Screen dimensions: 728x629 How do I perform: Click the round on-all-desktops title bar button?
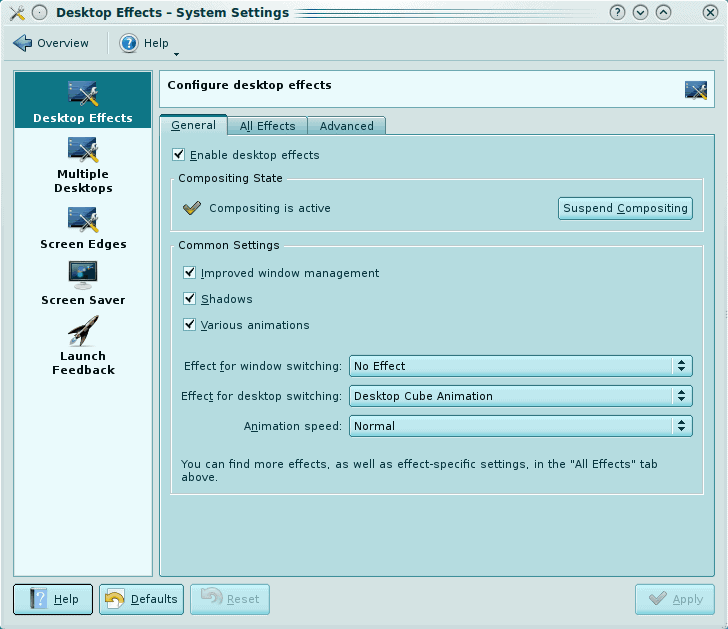40,13
